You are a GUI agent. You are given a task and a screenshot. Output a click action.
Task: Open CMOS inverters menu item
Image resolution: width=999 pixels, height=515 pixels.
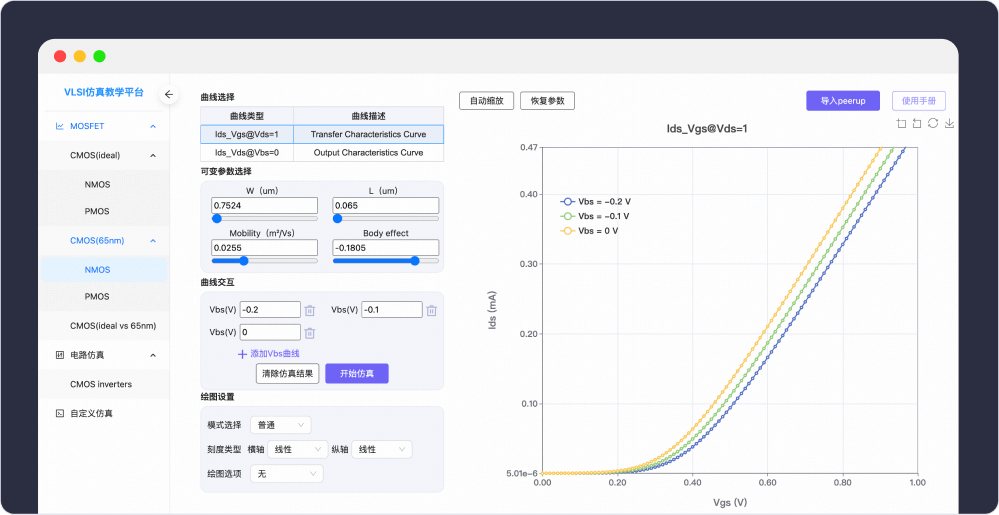[x=100, y=384]
